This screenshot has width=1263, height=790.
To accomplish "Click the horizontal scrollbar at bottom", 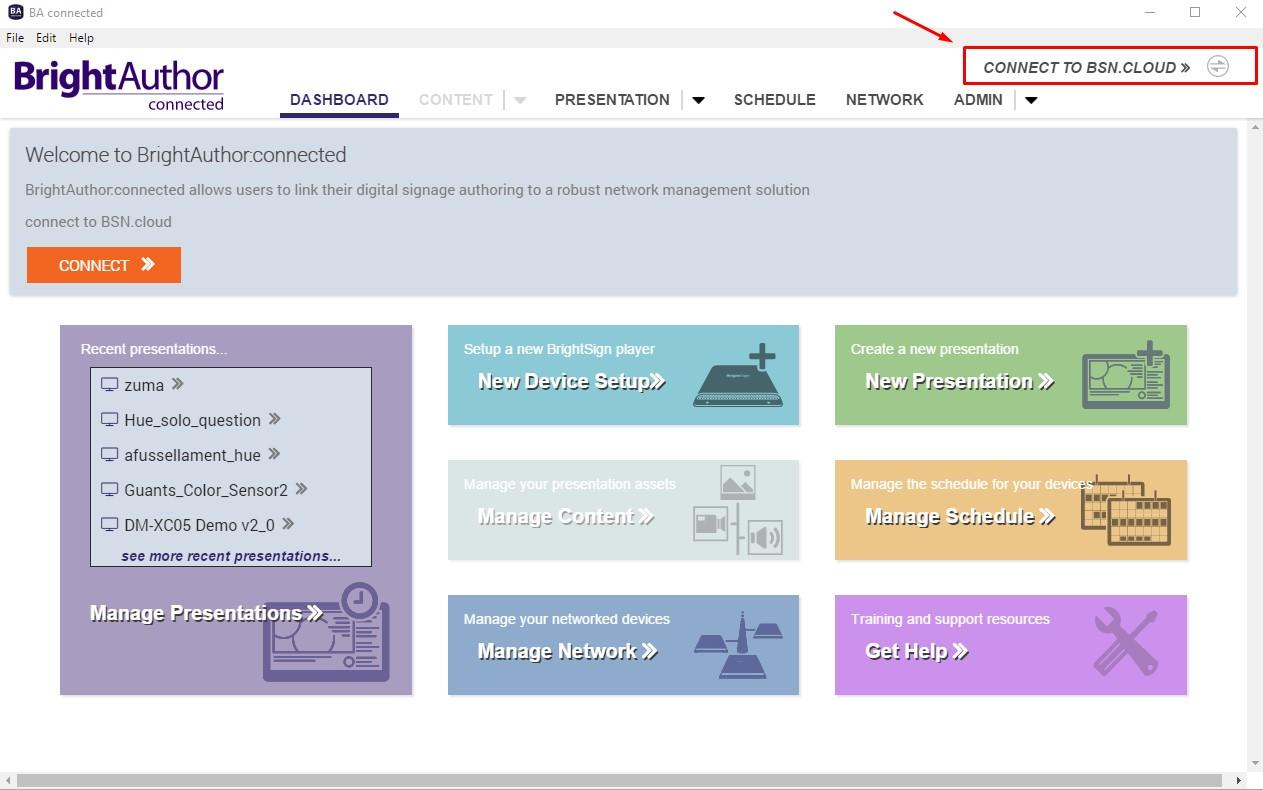I will point(620,780).
